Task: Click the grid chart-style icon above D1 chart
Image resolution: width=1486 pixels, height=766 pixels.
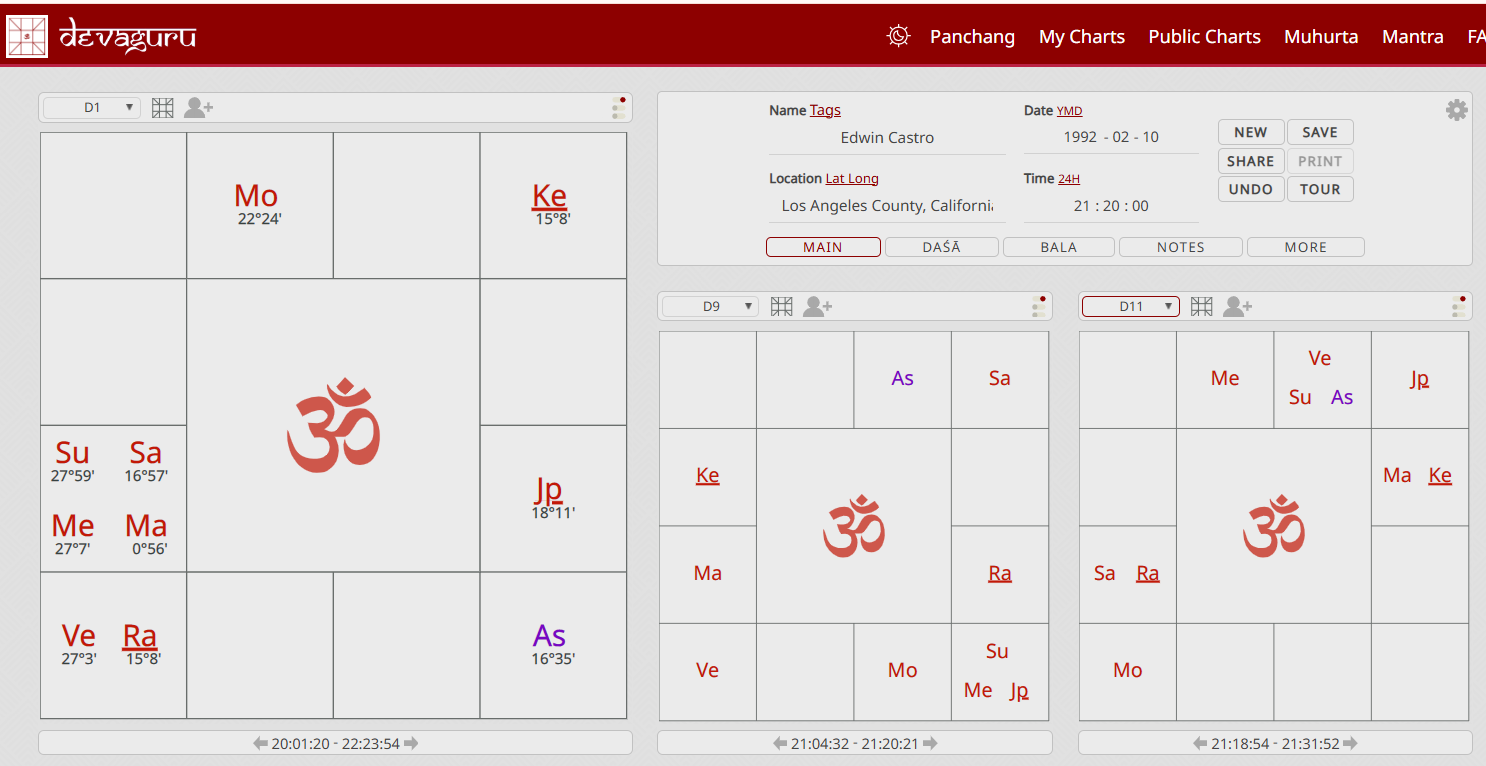Action: 163,108
